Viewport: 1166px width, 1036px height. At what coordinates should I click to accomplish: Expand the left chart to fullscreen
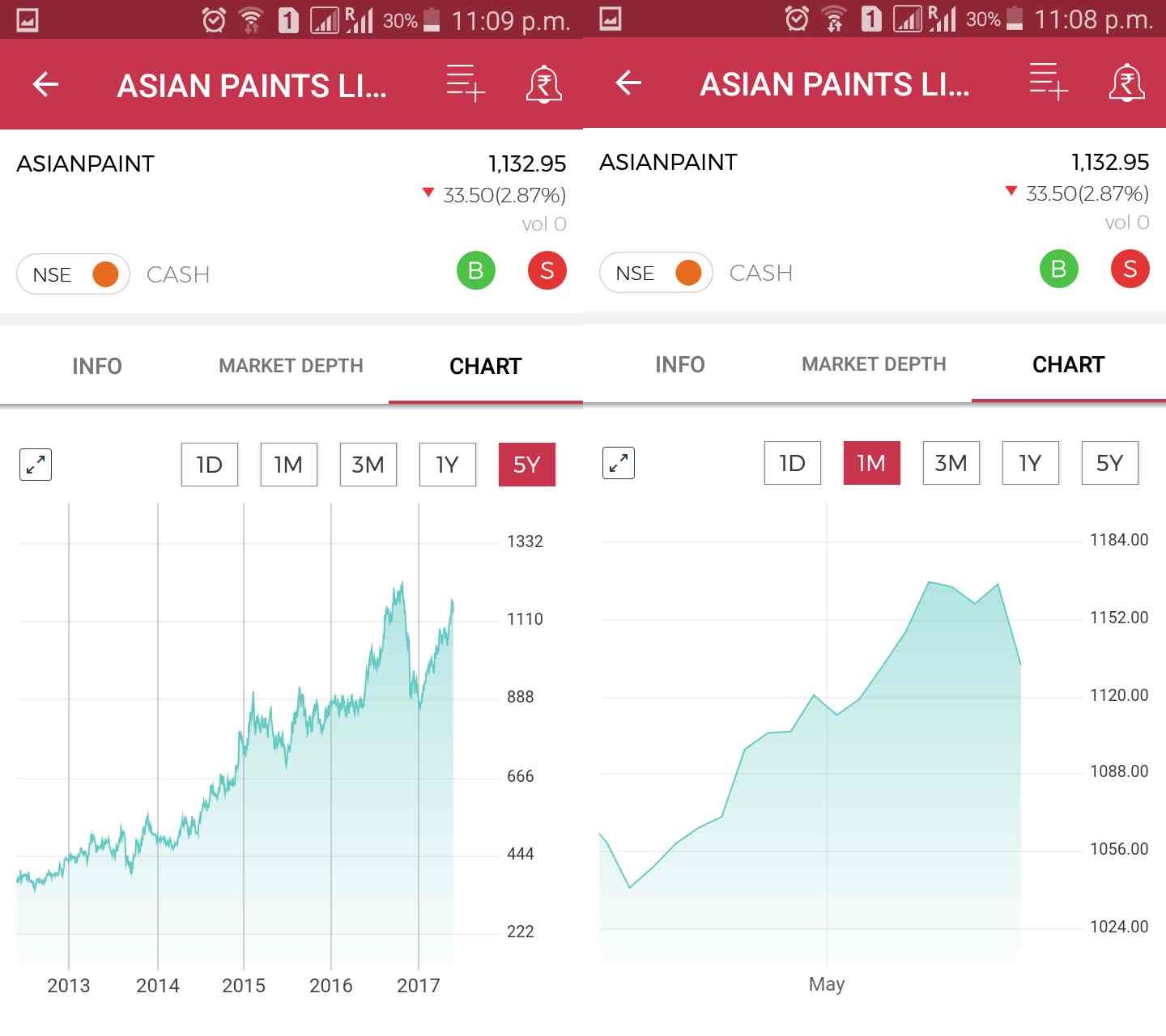[34, 464]
